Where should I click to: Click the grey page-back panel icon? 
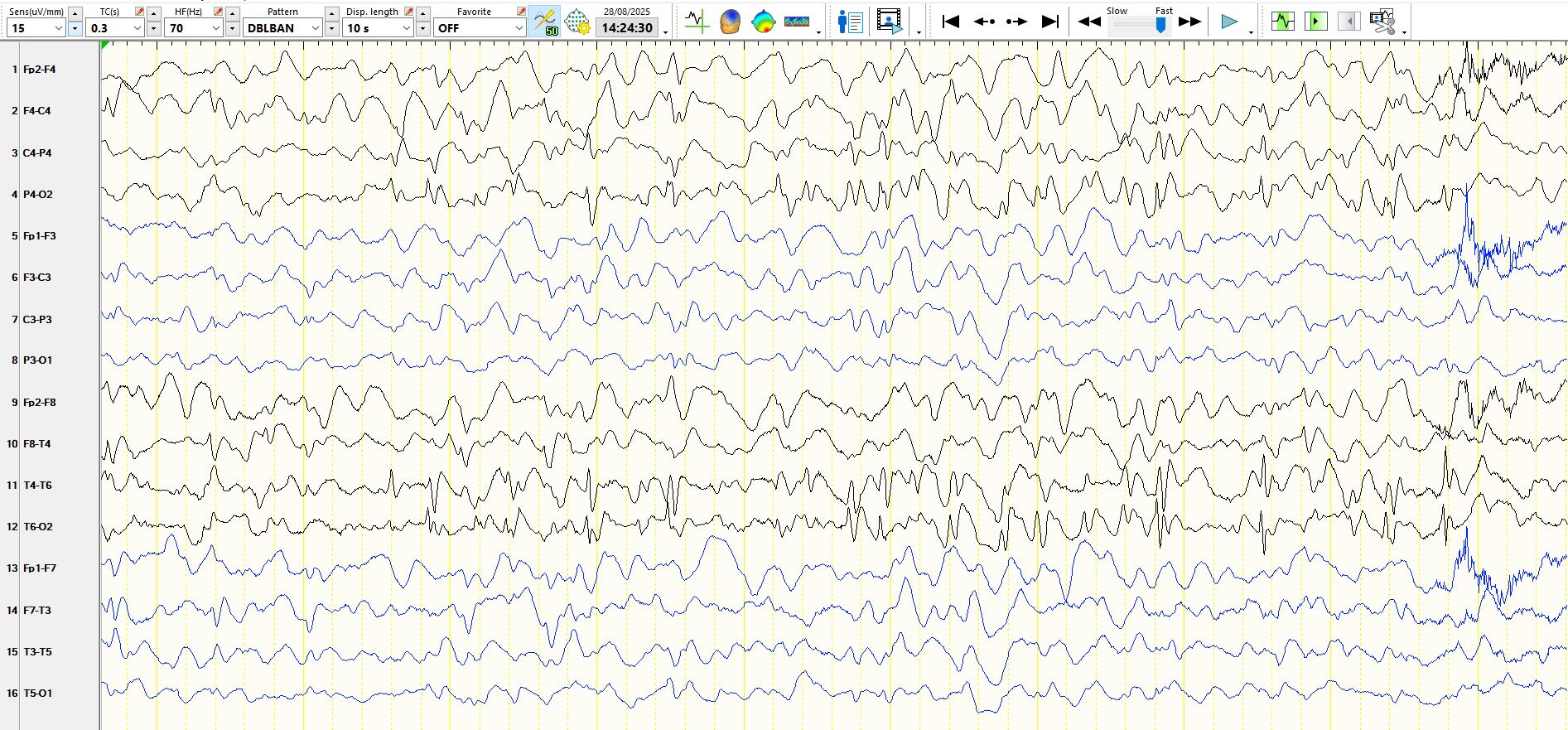click(x=1348, y=22)
